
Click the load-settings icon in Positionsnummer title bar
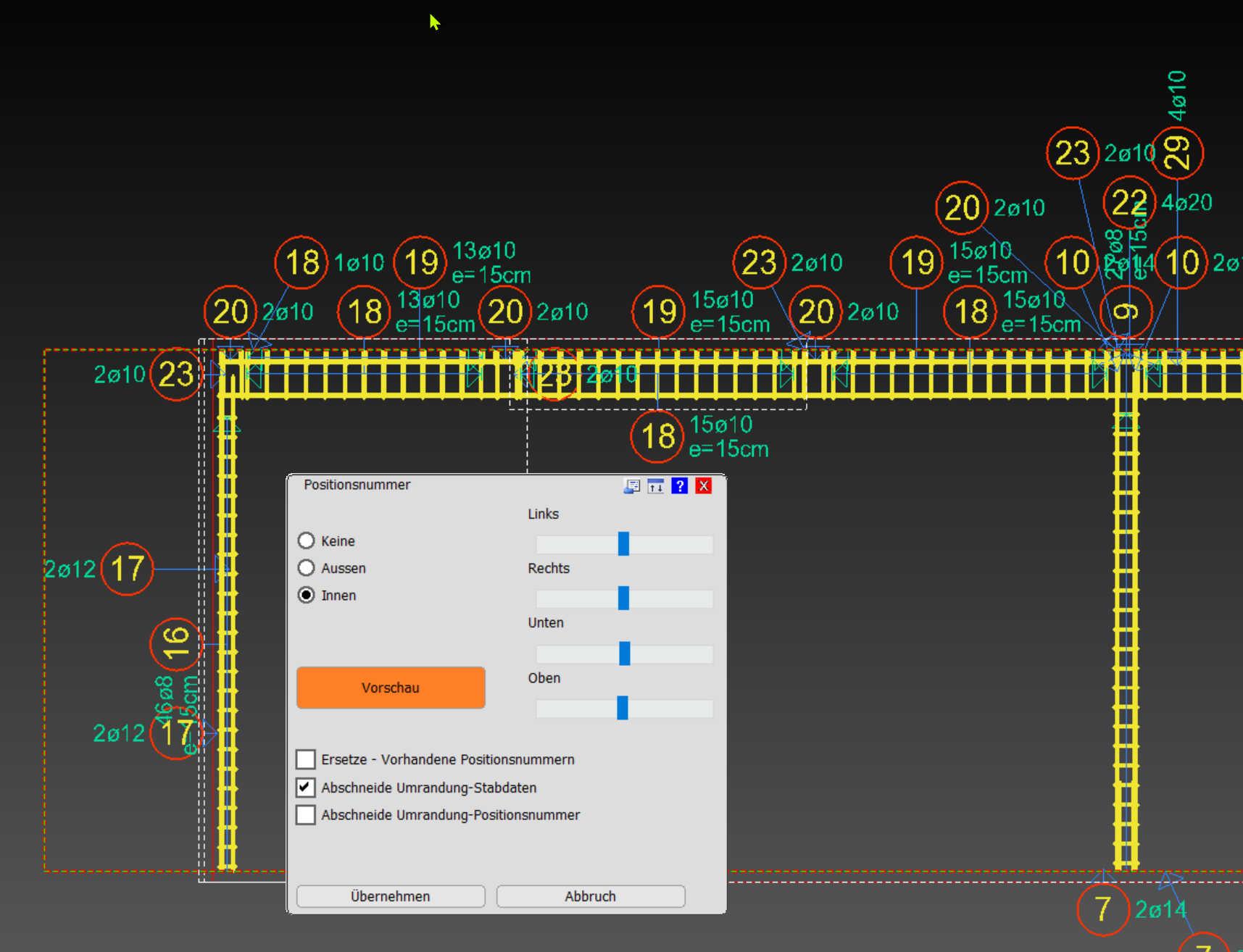632,486
